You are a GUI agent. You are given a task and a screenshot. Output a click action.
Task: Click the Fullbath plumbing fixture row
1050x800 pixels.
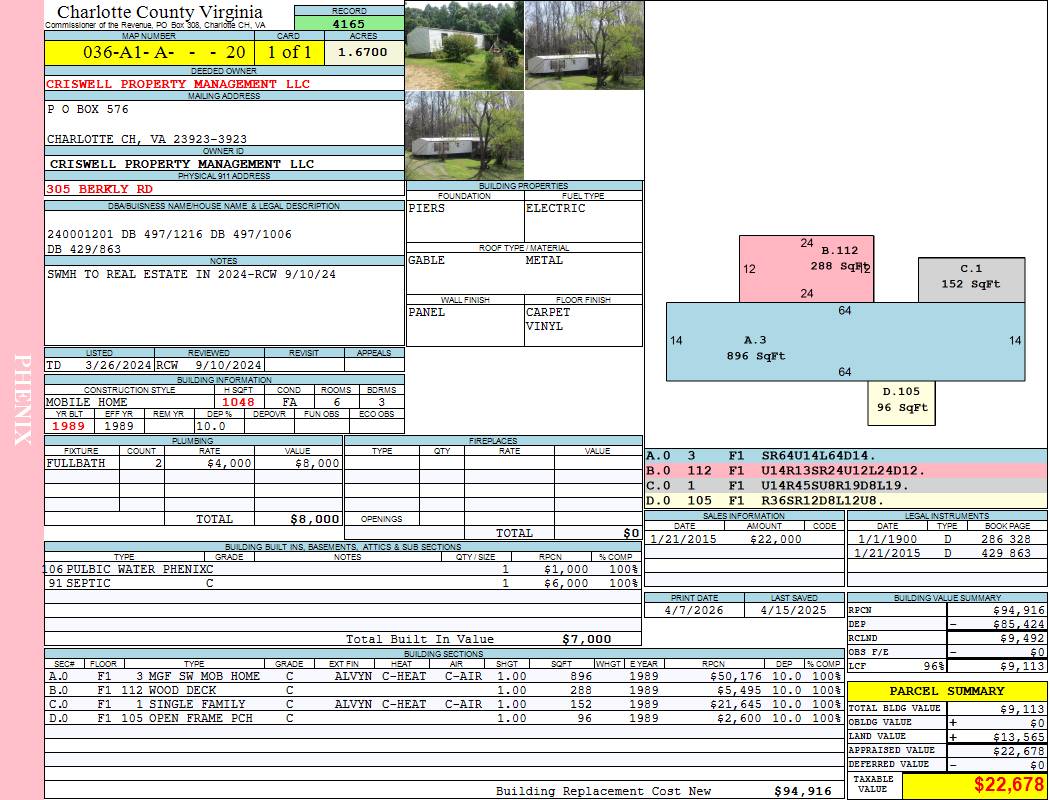pyautogui.click(x=193, y=463)
